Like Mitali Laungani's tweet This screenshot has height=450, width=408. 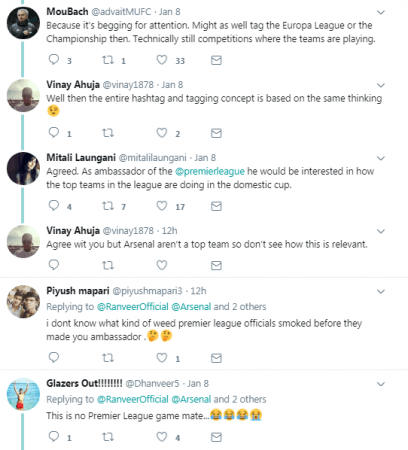[162, 206]
